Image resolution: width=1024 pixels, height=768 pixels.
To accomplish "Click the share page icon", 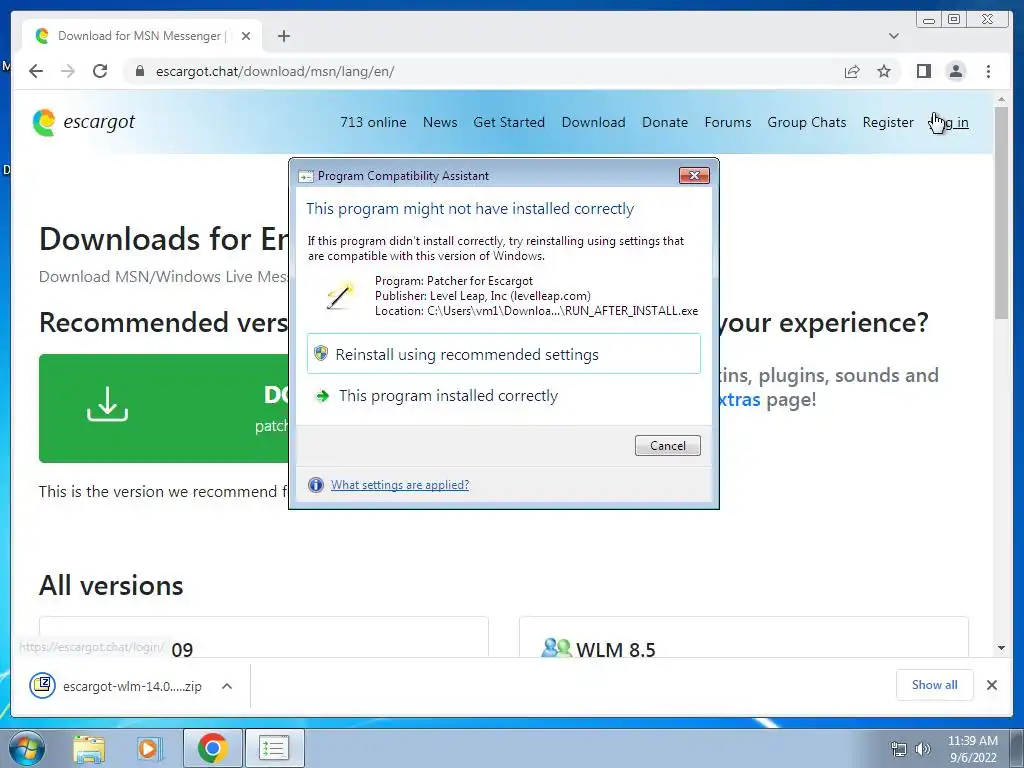I will [852, 71].
